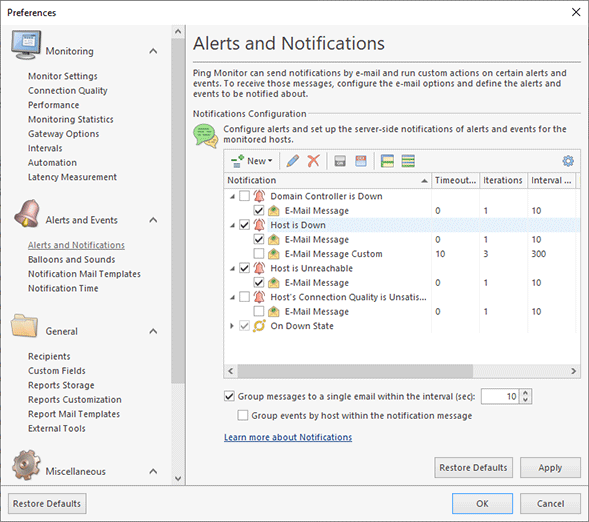Open the New notification dropdown

pos(251,161)
